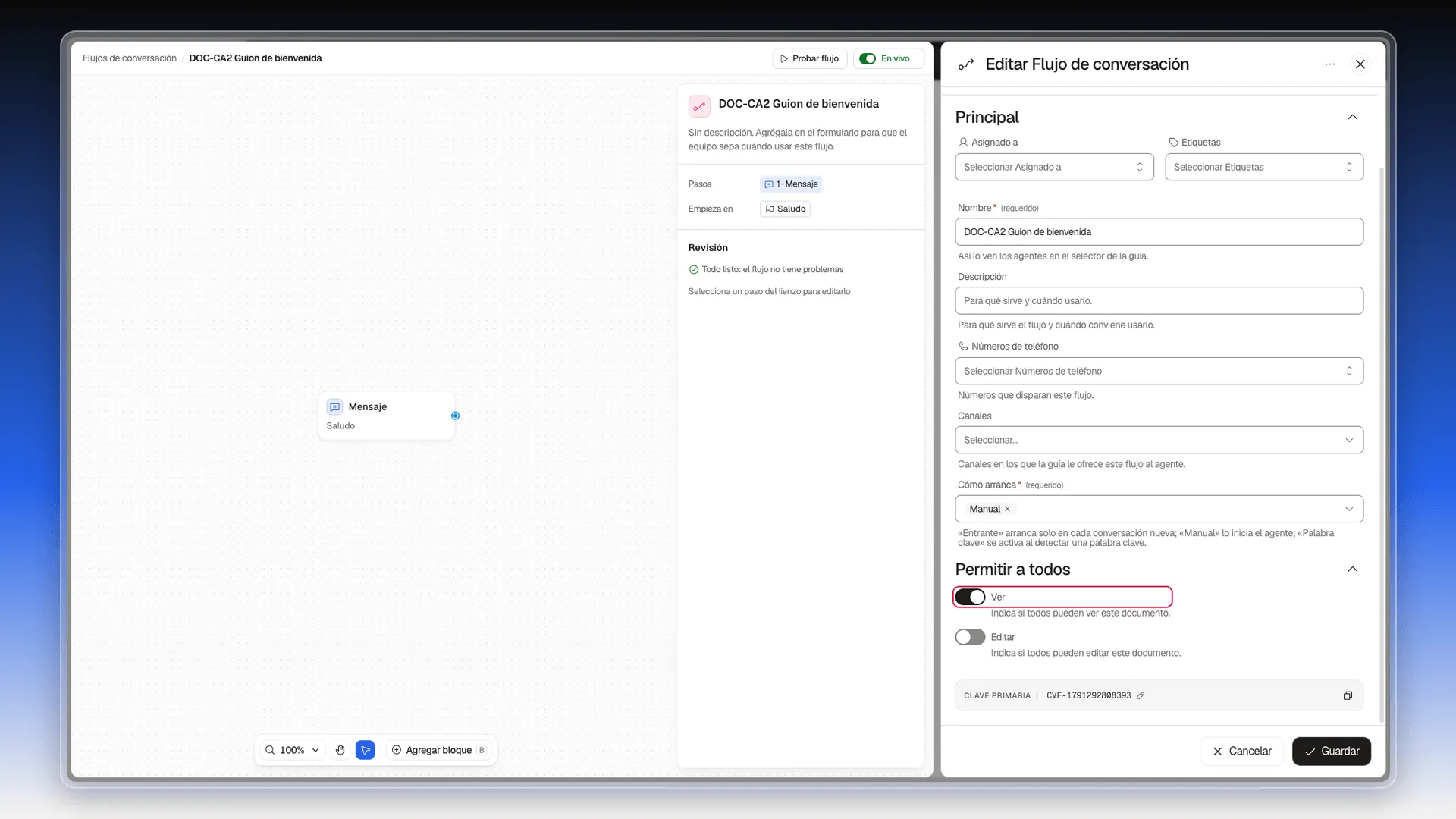Click Todo listo revision message
Image resolution: width=1456 pixels, height=819 pixels.
click(766, 269)
